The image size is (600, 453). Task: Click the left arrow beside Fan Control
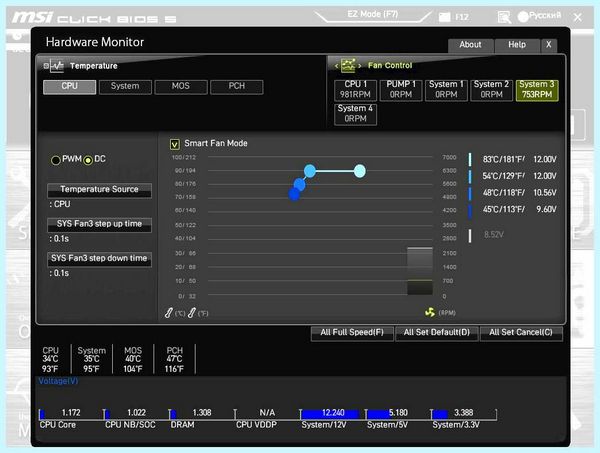pyautogui.click(x=336, y=66)
